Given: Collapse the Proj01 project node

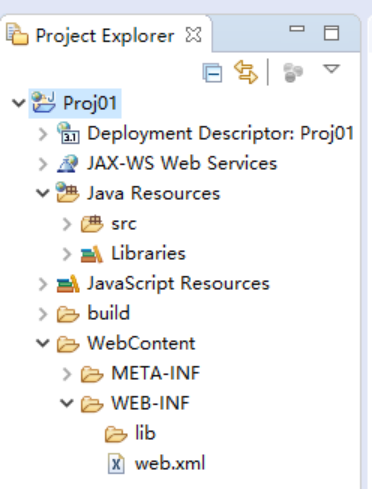Looking at the screenshot, I should [x=19, y=103].
